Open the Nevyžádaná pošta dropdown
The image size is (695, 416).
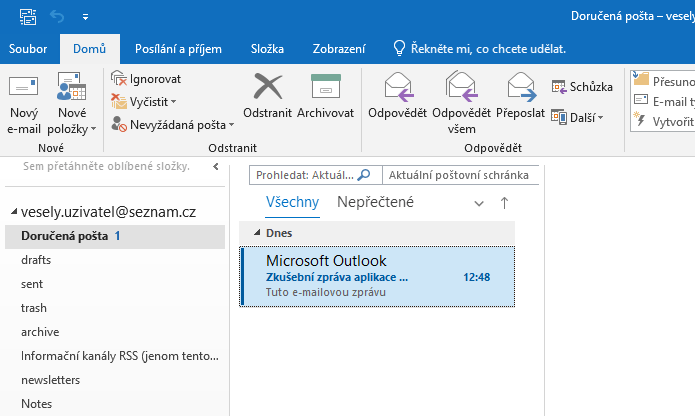tap(172, 125)
